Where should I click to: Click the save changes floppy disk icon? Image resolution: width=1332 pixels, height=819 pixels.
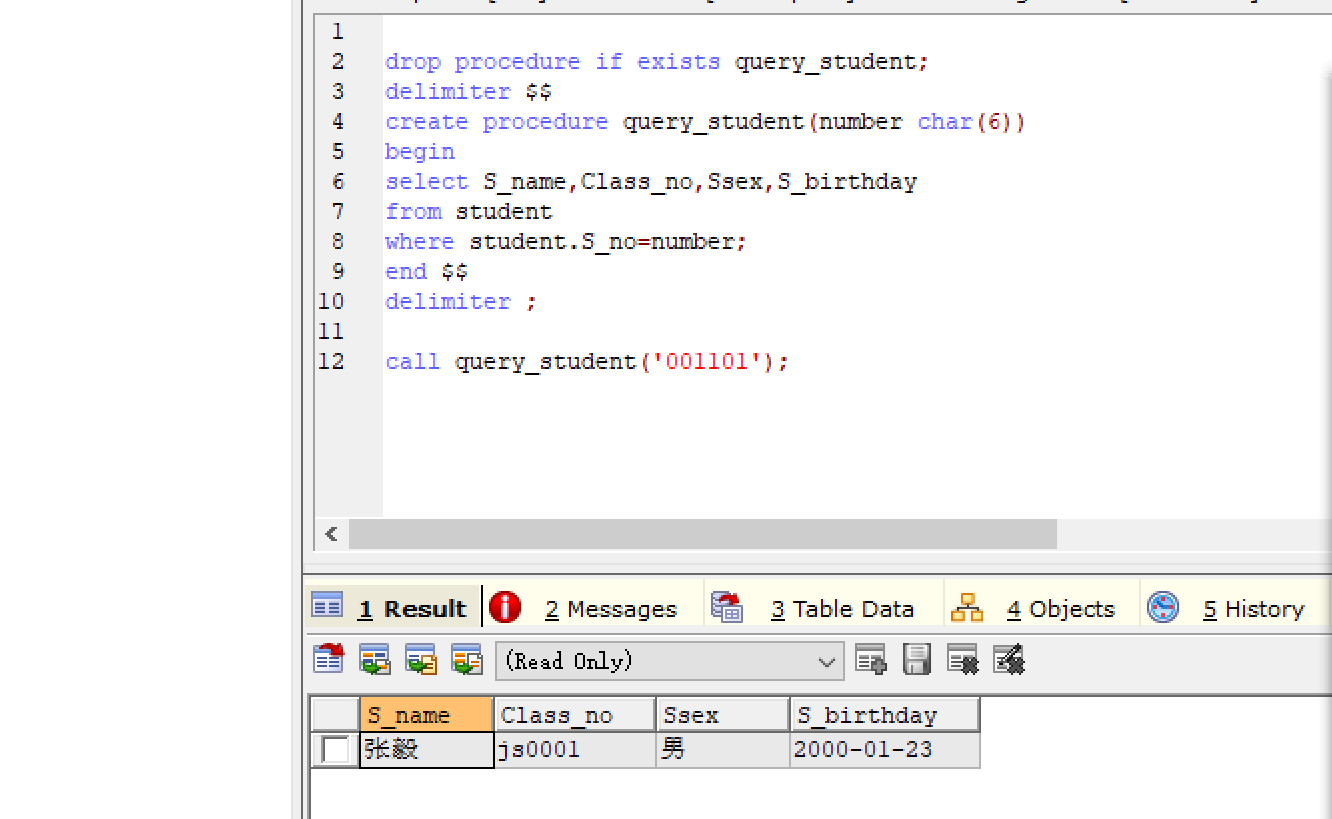tap(916, 660)
